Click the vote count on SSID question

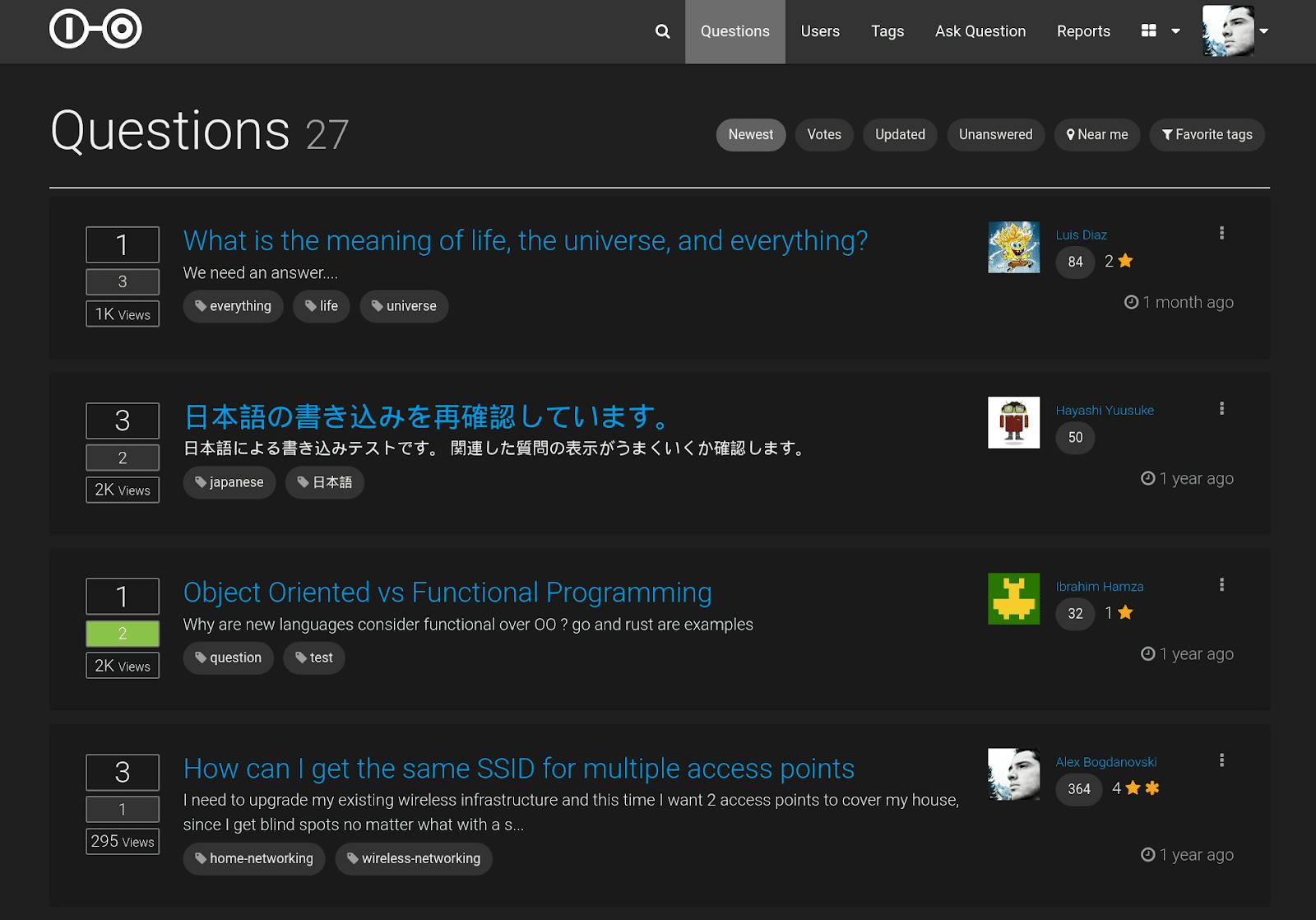pos(123,773)
